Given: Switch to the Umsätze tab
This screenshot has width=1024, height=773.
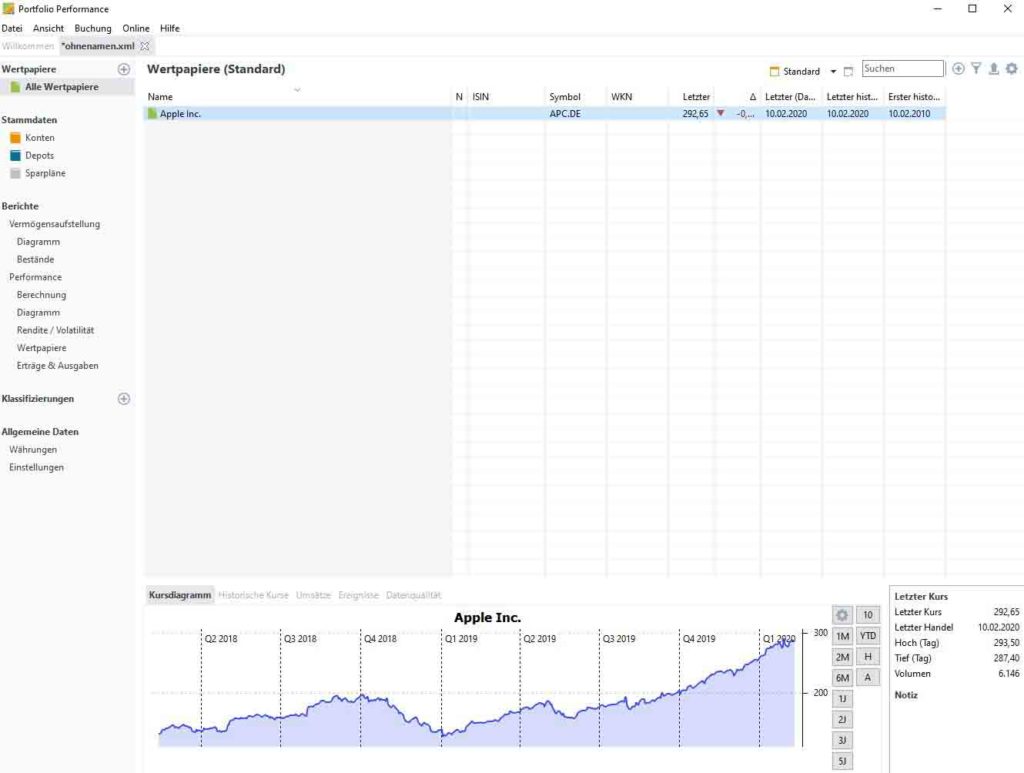Looking at the screenshot, I should click(x=313, y=595).
